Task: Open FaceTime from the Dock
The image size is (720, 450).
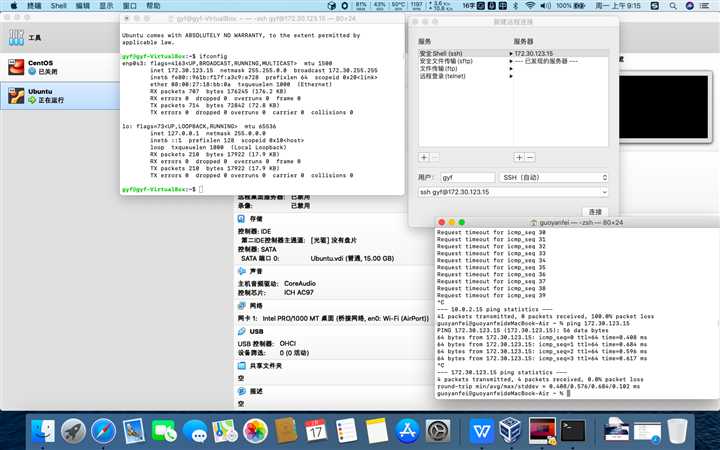Action: click(x=164, y=432)
